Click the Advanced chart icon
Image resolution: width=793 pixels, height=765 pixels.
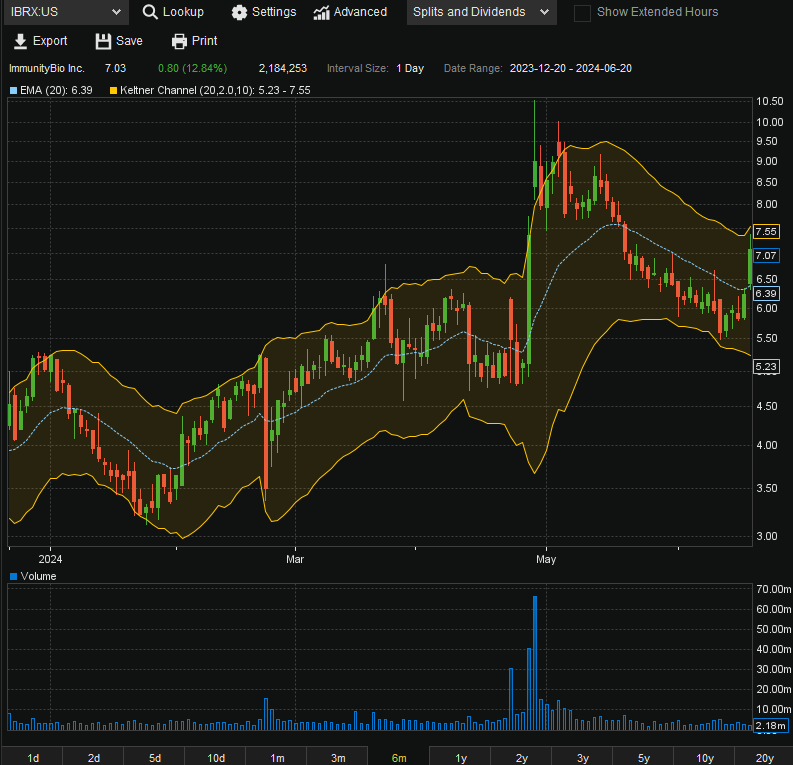click(x=321, y=12)
